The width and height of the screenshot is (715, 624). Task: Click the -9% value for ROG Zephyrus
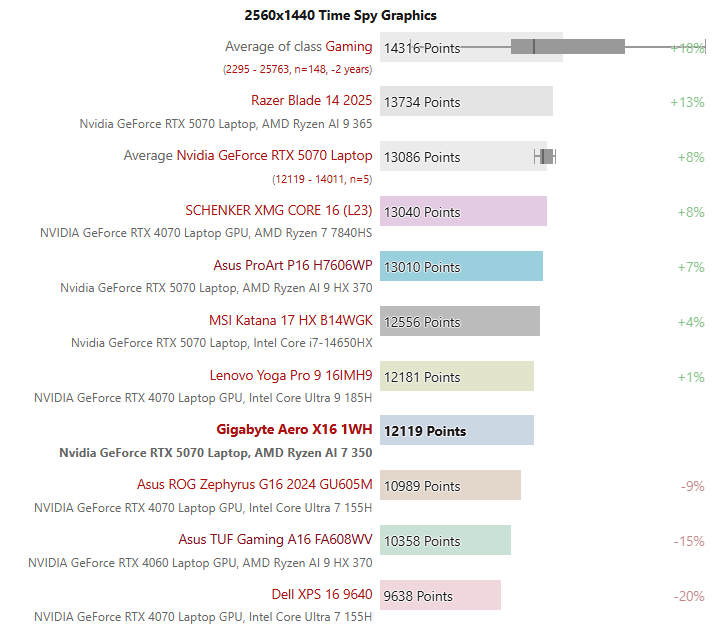click(x=693, y=486)
